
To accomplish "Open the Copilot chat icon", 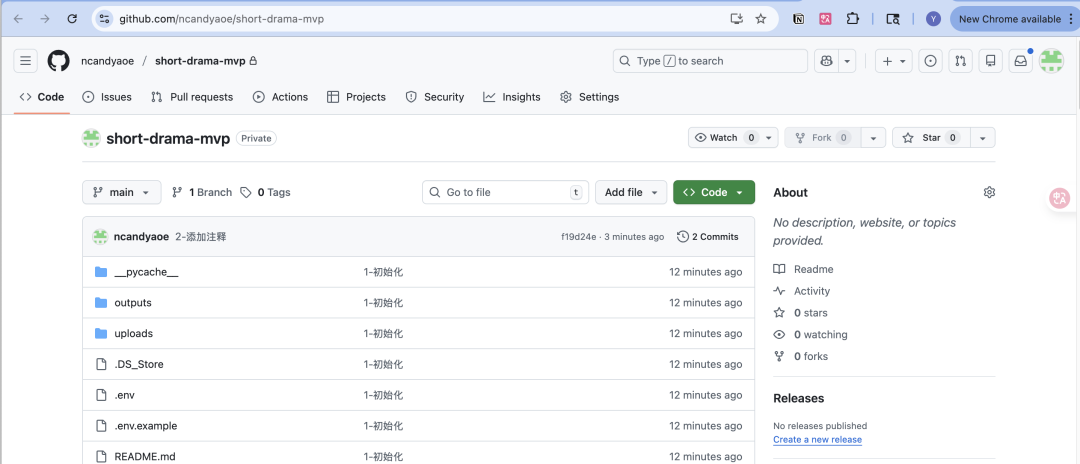I will point(825,61).
